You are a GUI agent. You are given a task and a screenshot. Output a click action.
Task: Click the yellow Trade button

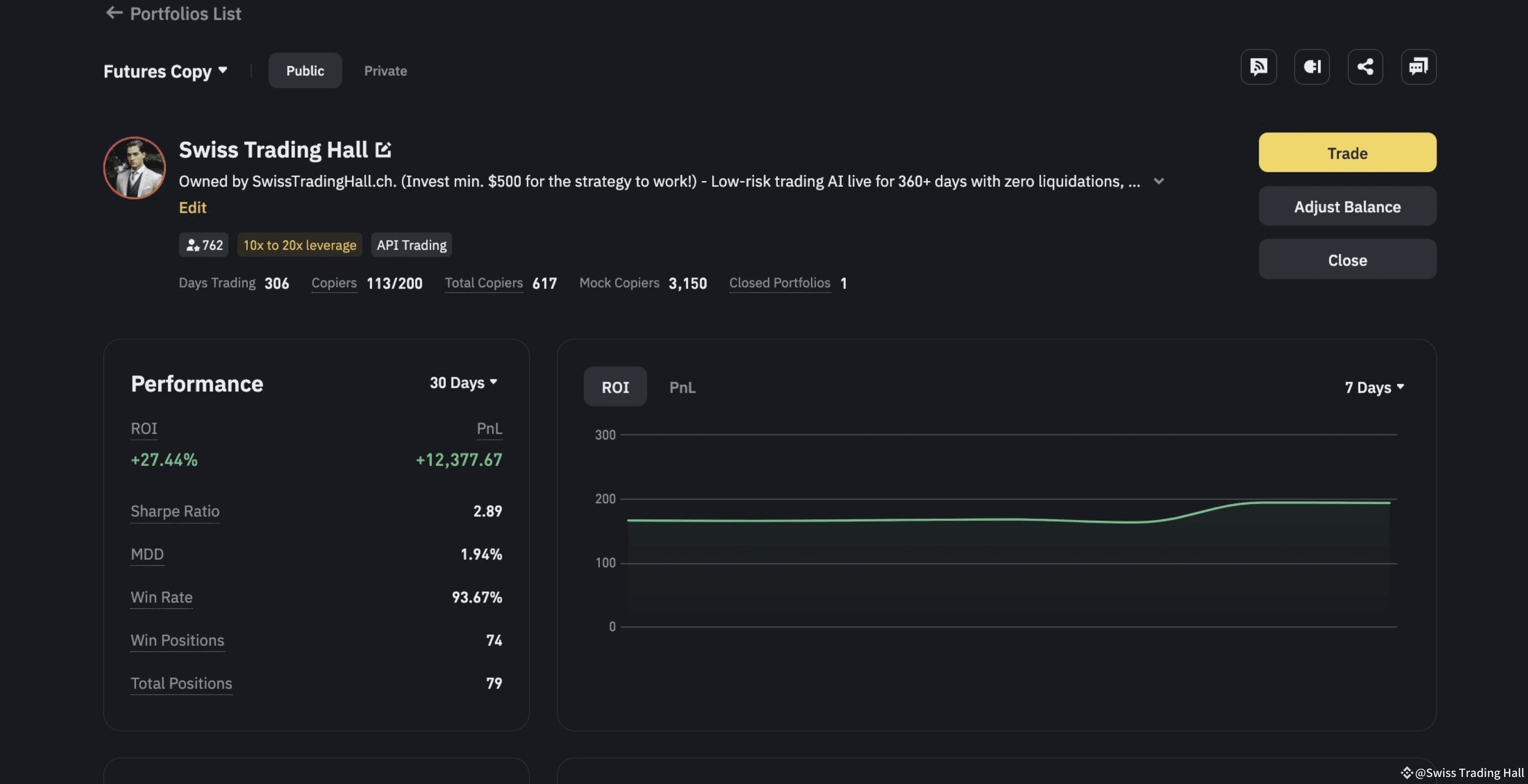pos(1347,153)
